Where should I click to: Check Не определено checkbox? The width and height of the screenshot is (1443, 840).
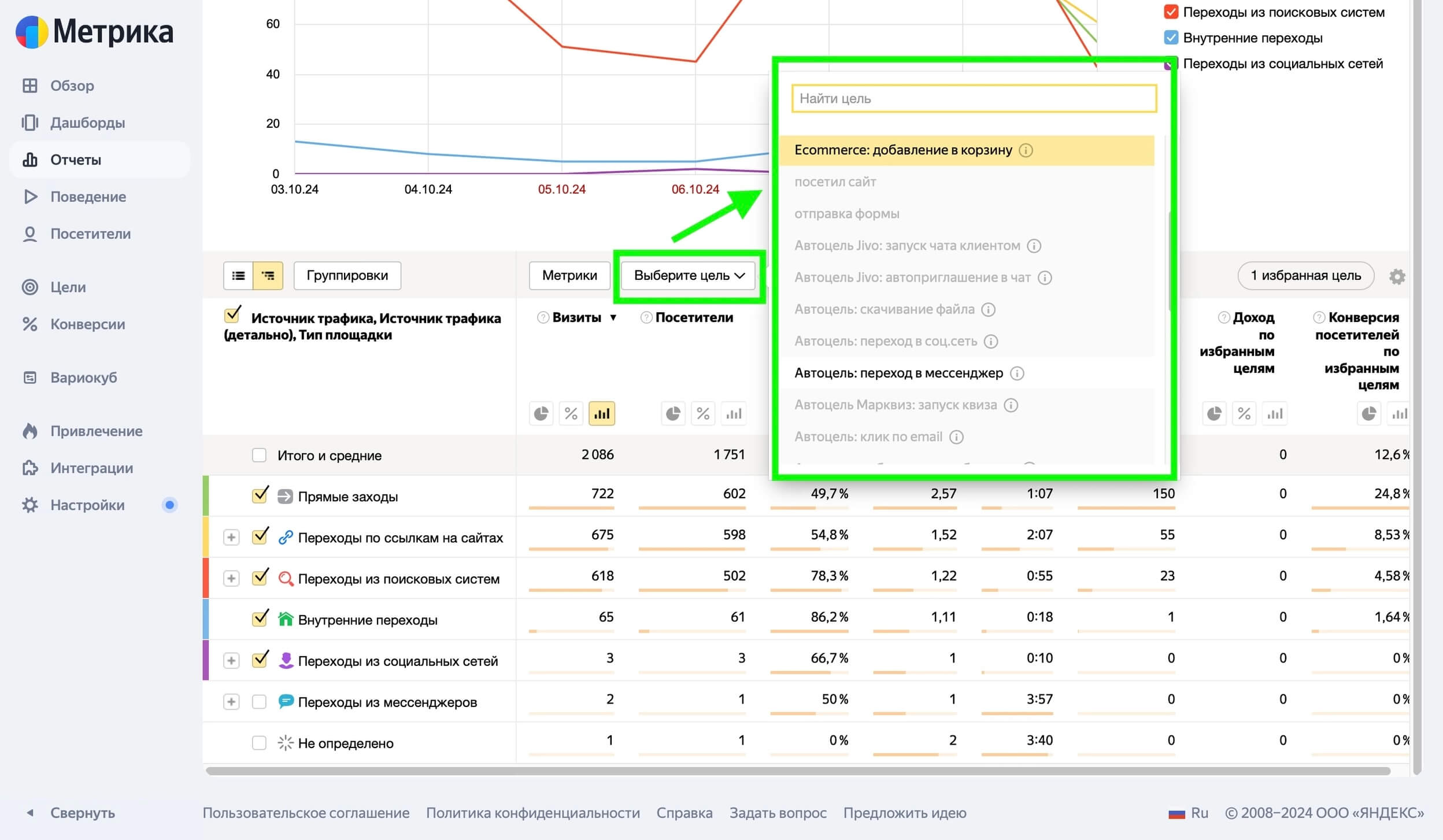259,742
